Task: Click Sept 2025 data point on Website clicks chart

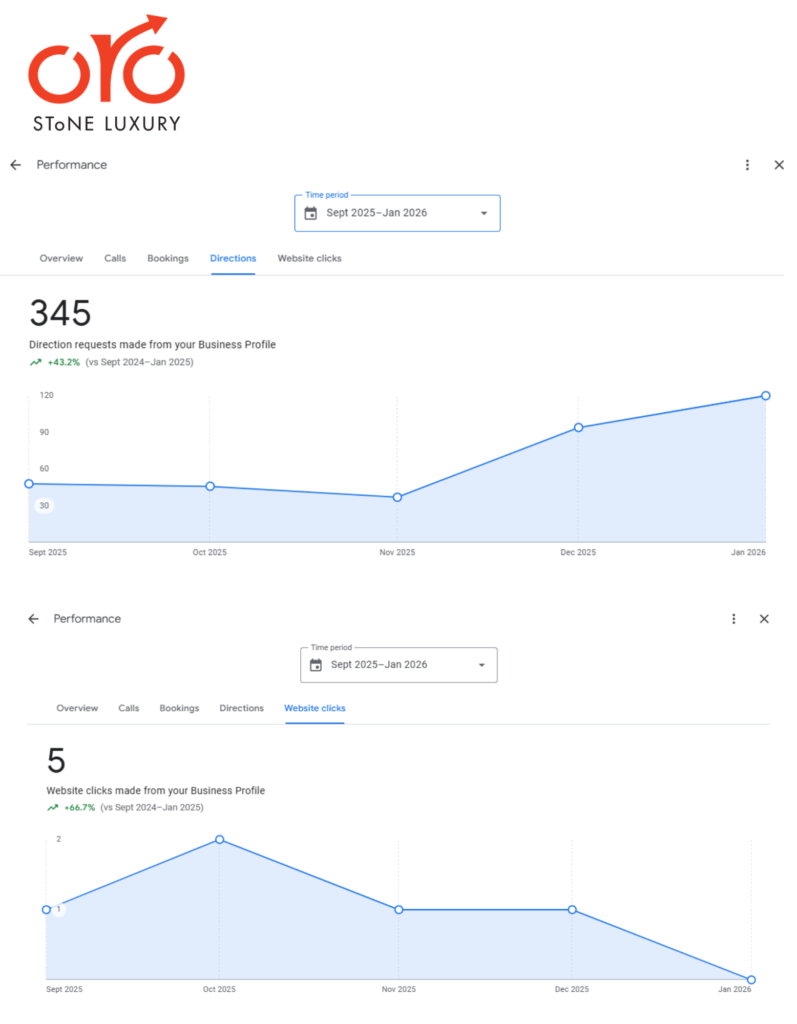Action: coord(46,910)
